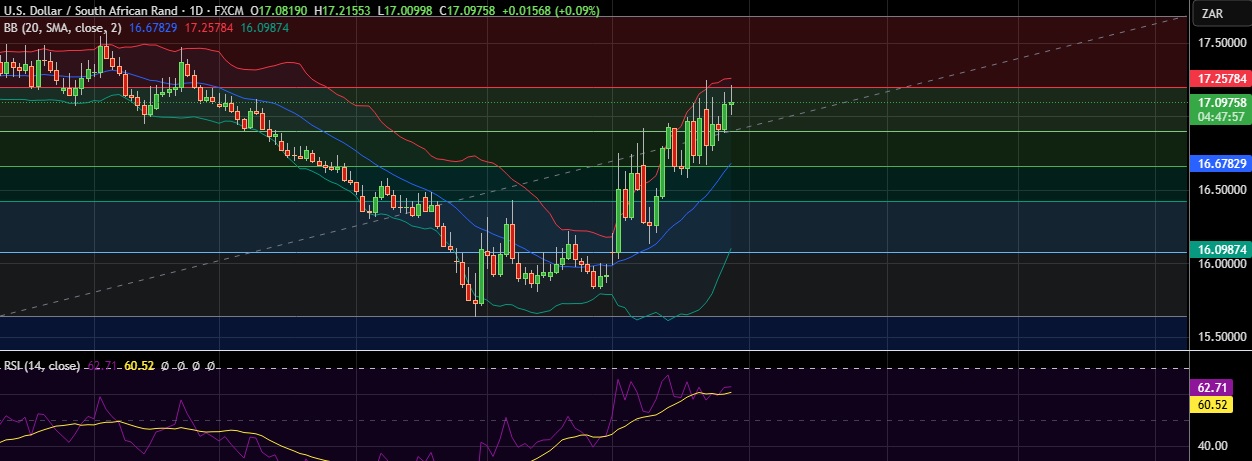Screen dimensions: 1252x461
Task: Click the 17.50000 price scale tick
Action: point(1222,43)
